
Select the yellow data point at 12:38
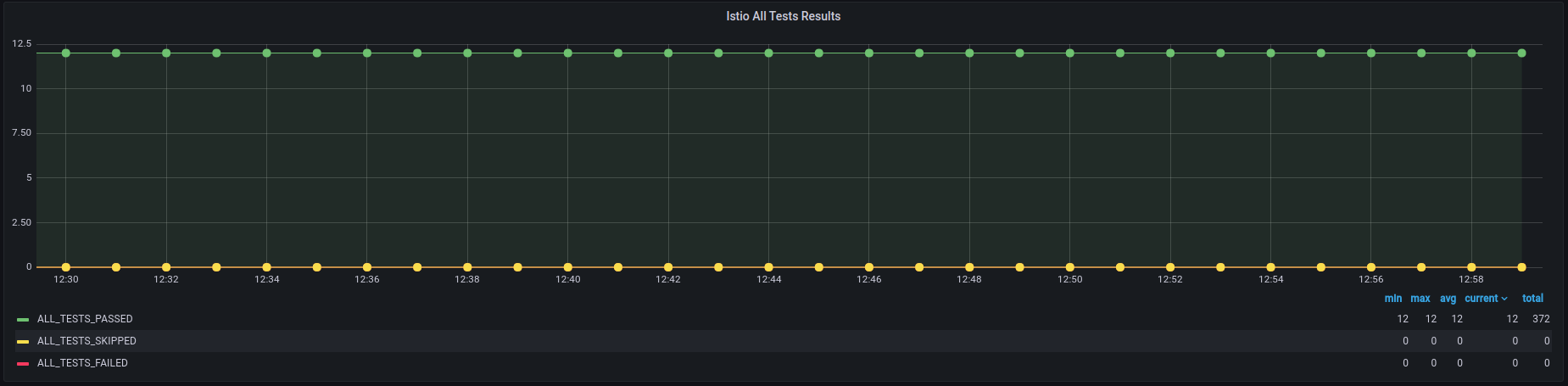(467, 267)
